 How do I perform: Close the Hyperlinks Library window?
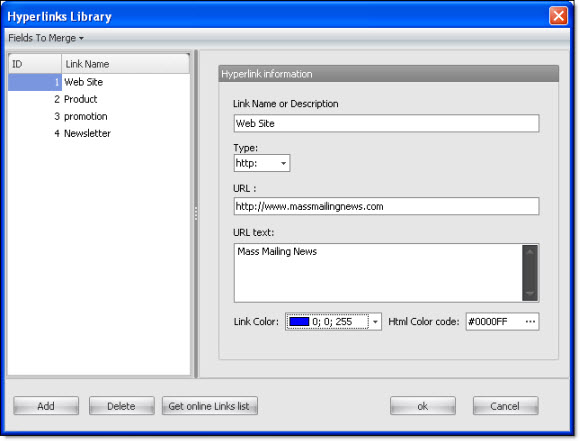coord(559,16)
